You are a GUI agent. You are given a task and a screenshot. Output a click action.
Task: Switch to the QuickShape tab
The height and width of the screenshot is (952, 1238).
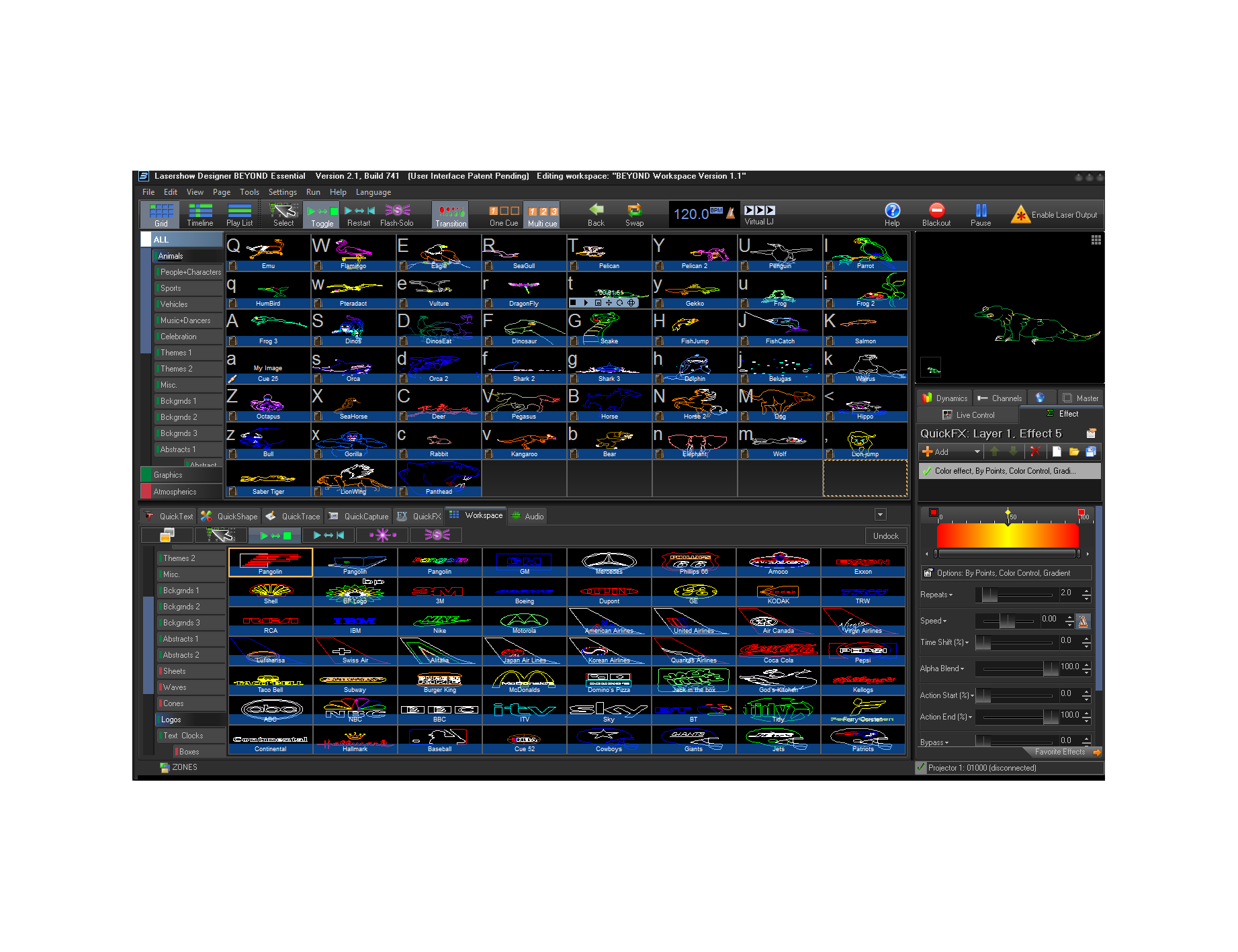(229, 516)
